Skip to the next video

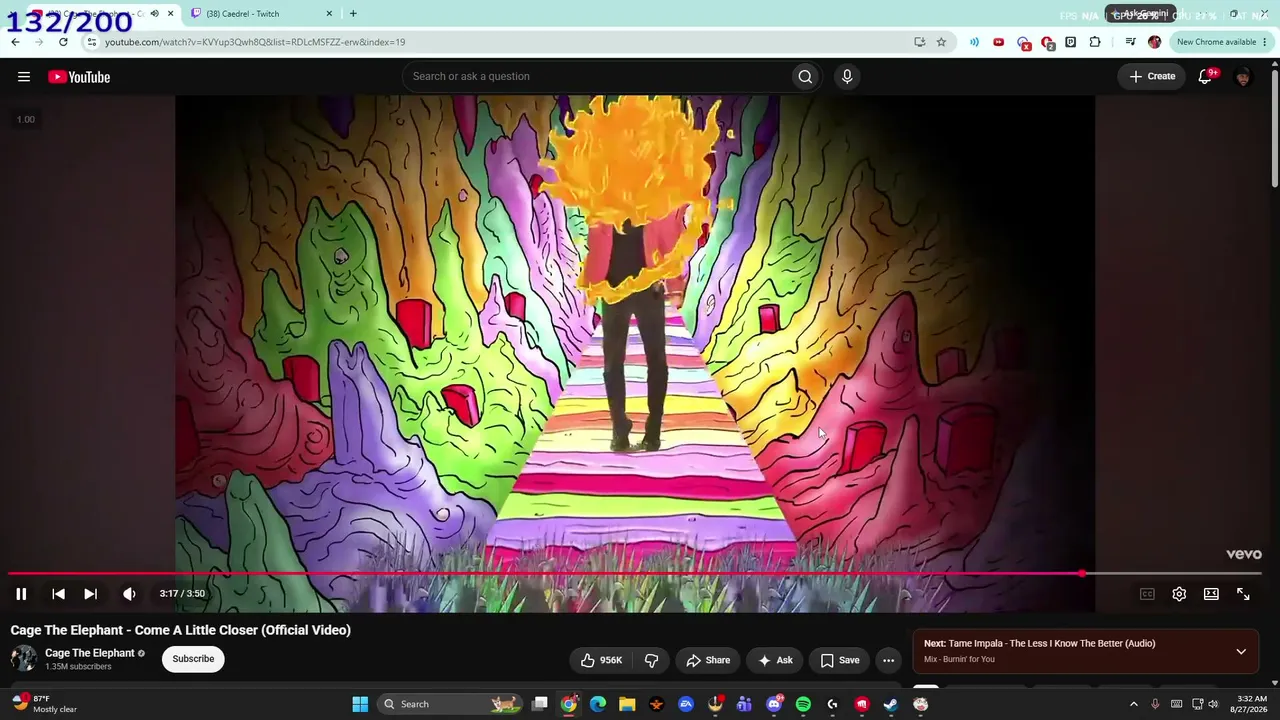(x=90, y=594)
